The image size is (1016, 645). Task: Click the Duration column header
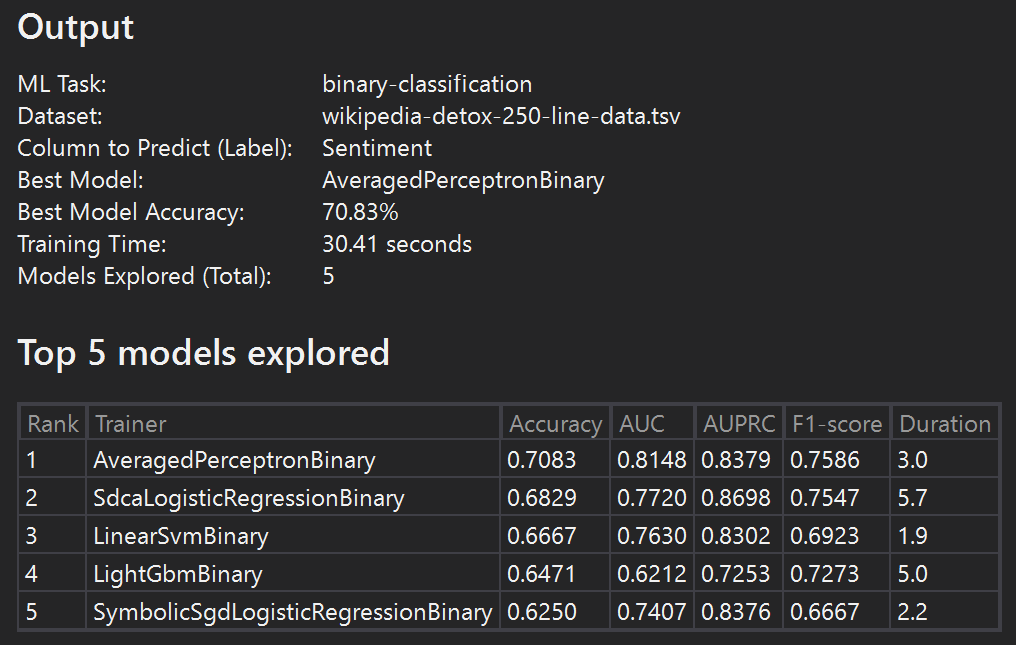pyautogui.click(x=944, y=424)
